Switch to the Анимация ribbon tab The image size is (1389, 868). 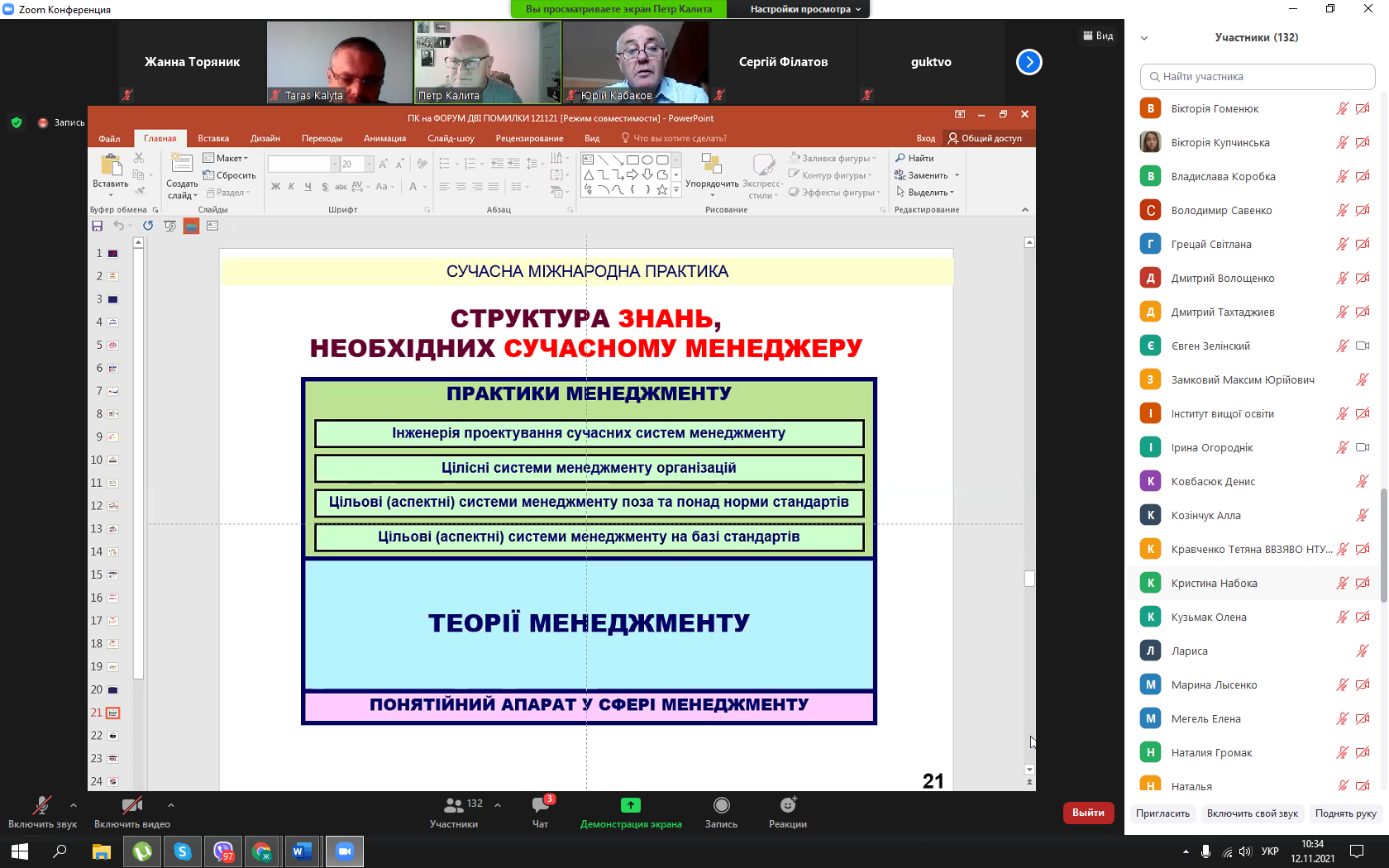pyautogui.click(x=384, y=138)
